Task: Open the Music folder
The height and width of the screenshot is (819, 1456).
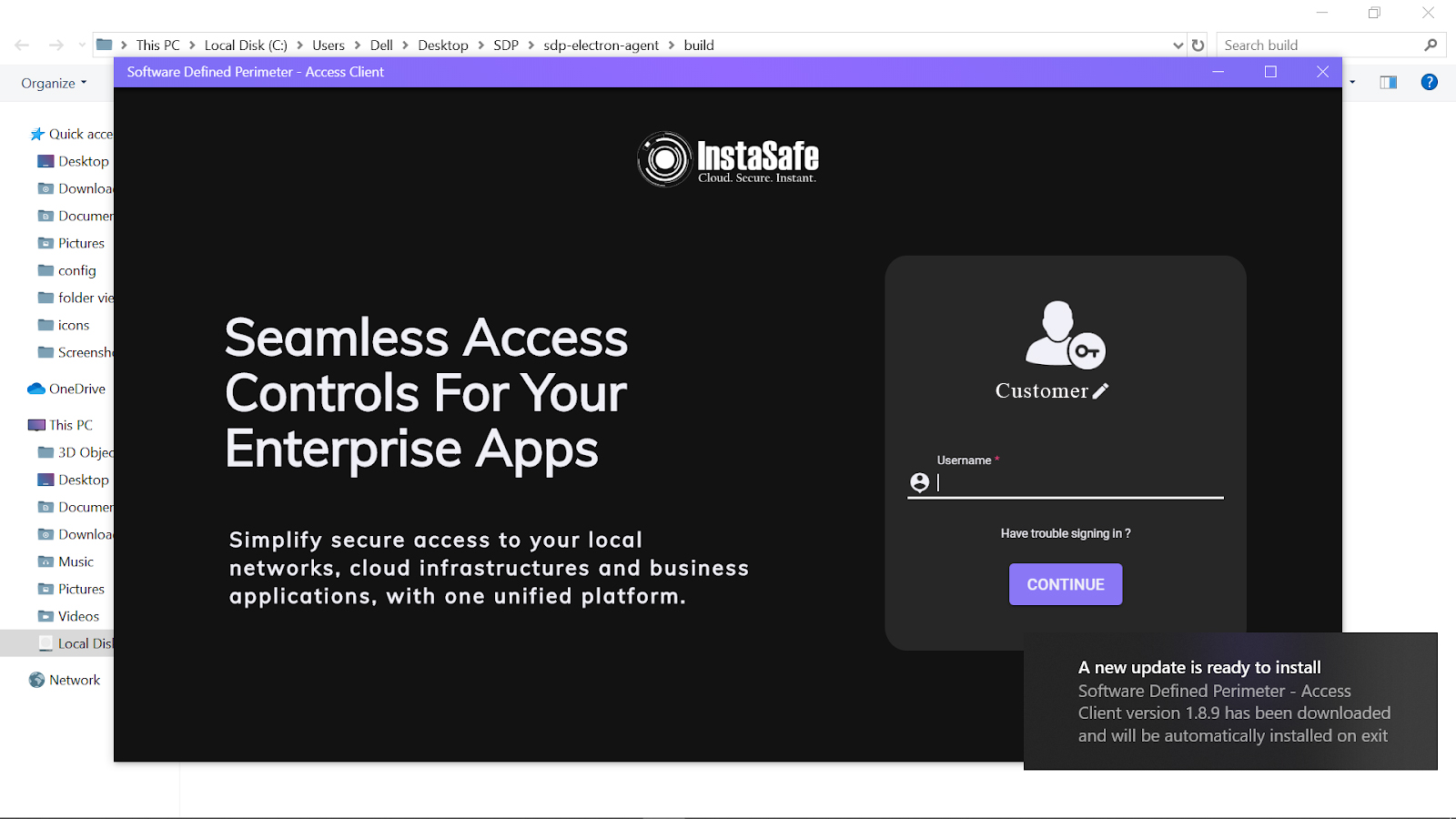Action: [66, 561]
